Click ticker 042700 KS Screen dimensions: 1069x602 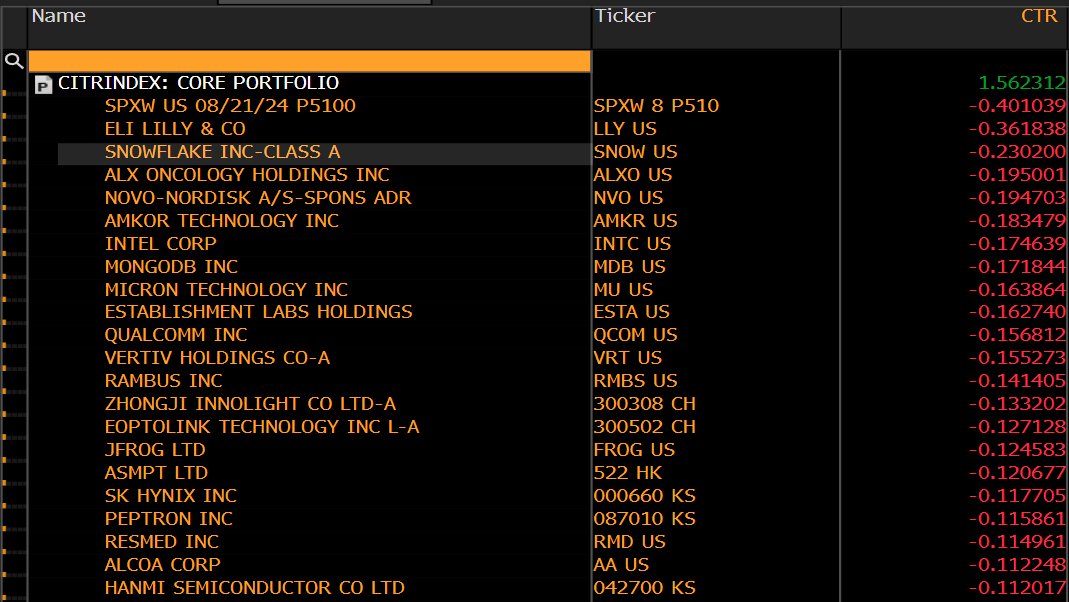[644, 588]
